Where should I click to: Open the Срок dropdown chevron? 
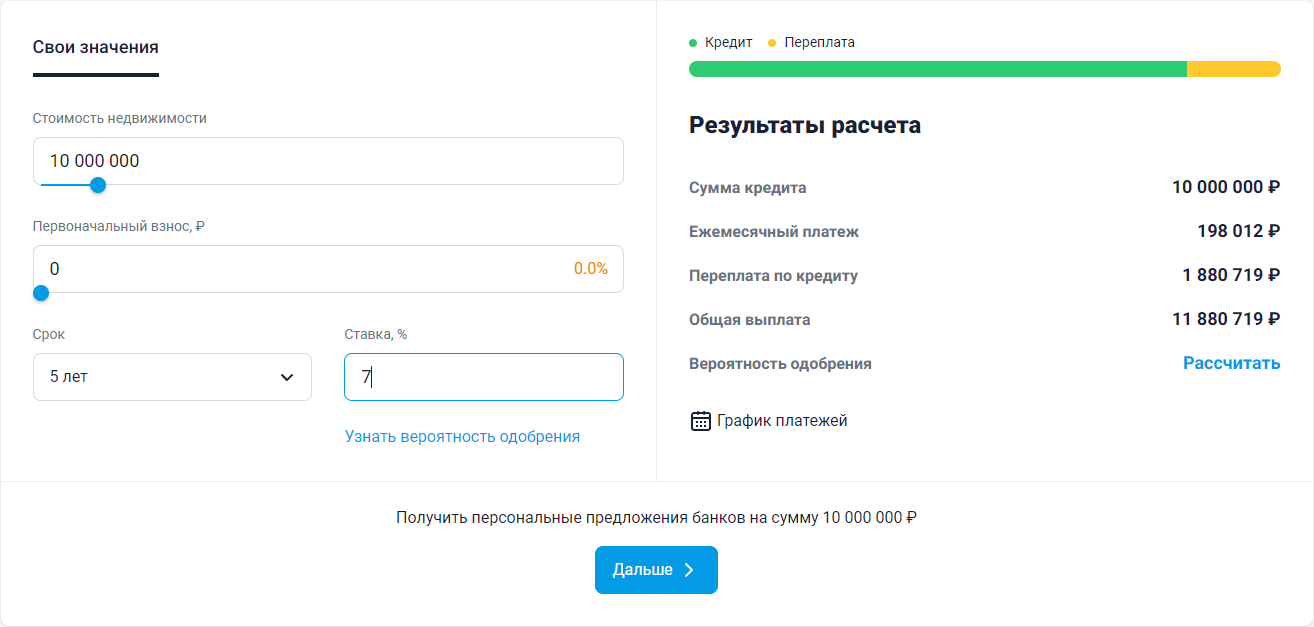(287, 377)
